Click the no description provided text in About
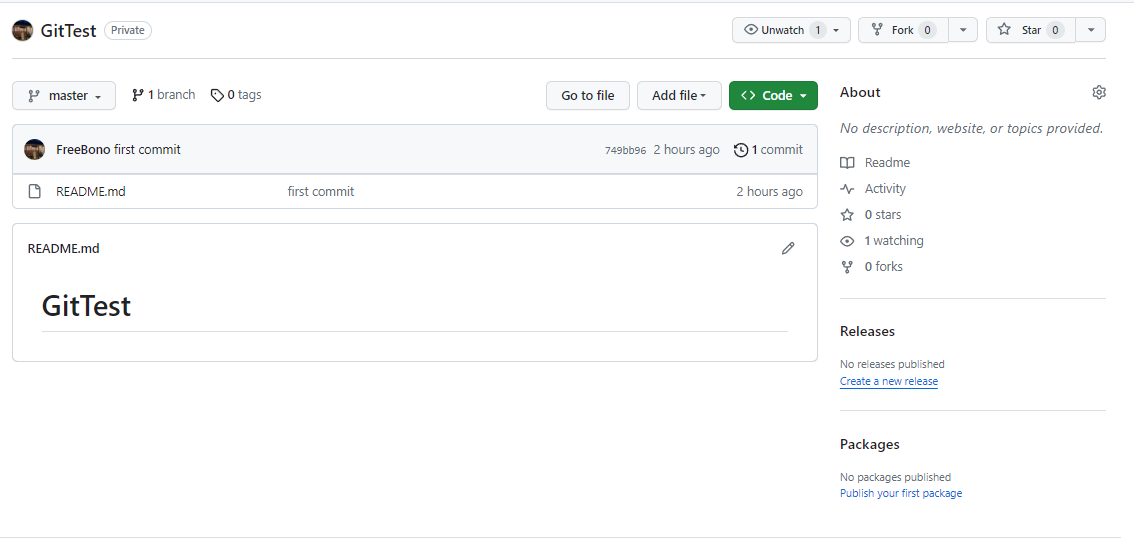Screen dimensions: 1134x553 [x=971, y=129]
